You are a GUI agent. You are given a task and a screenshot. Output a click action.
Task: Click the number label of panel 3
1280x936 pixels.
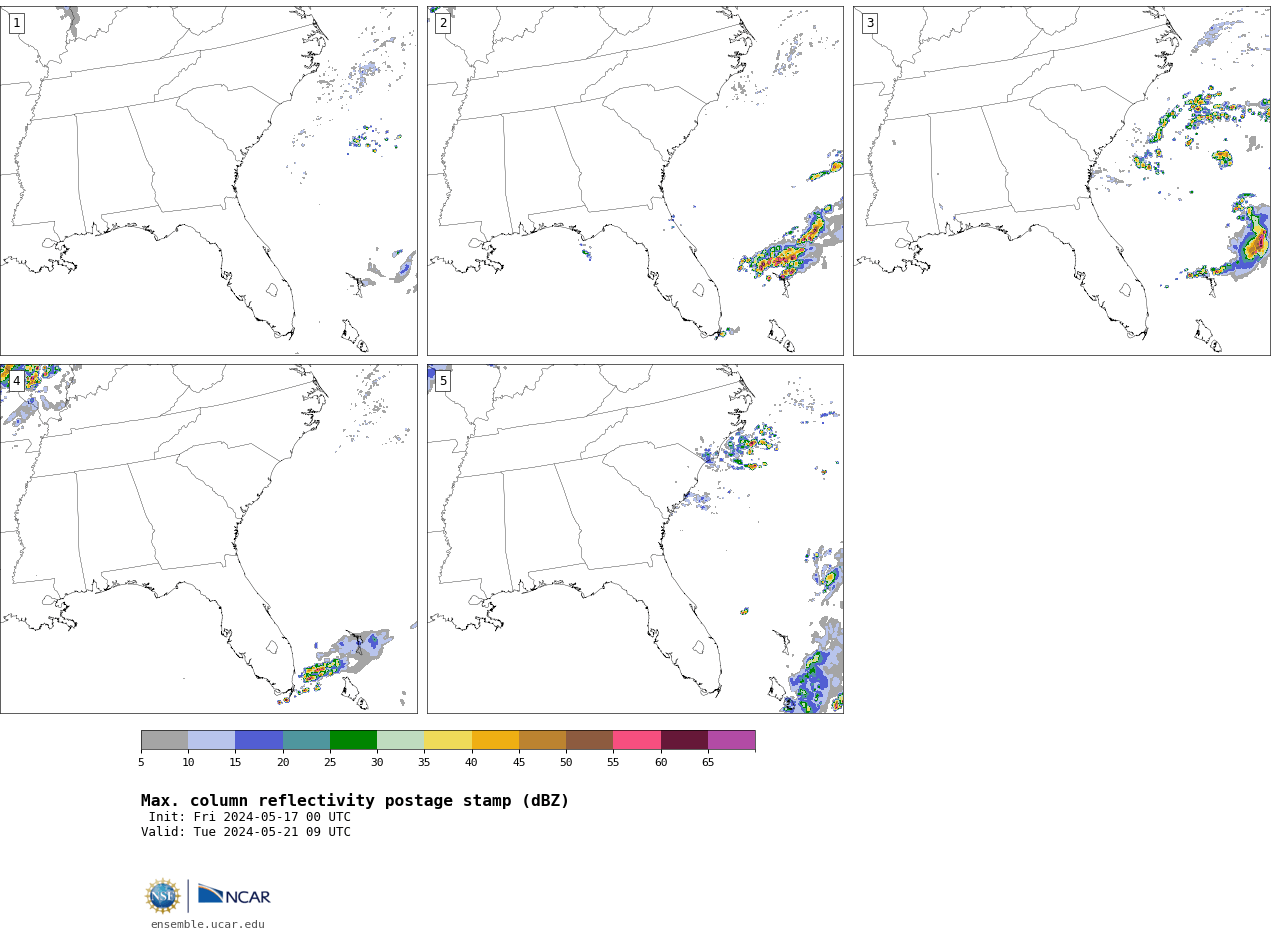point(869,23)
